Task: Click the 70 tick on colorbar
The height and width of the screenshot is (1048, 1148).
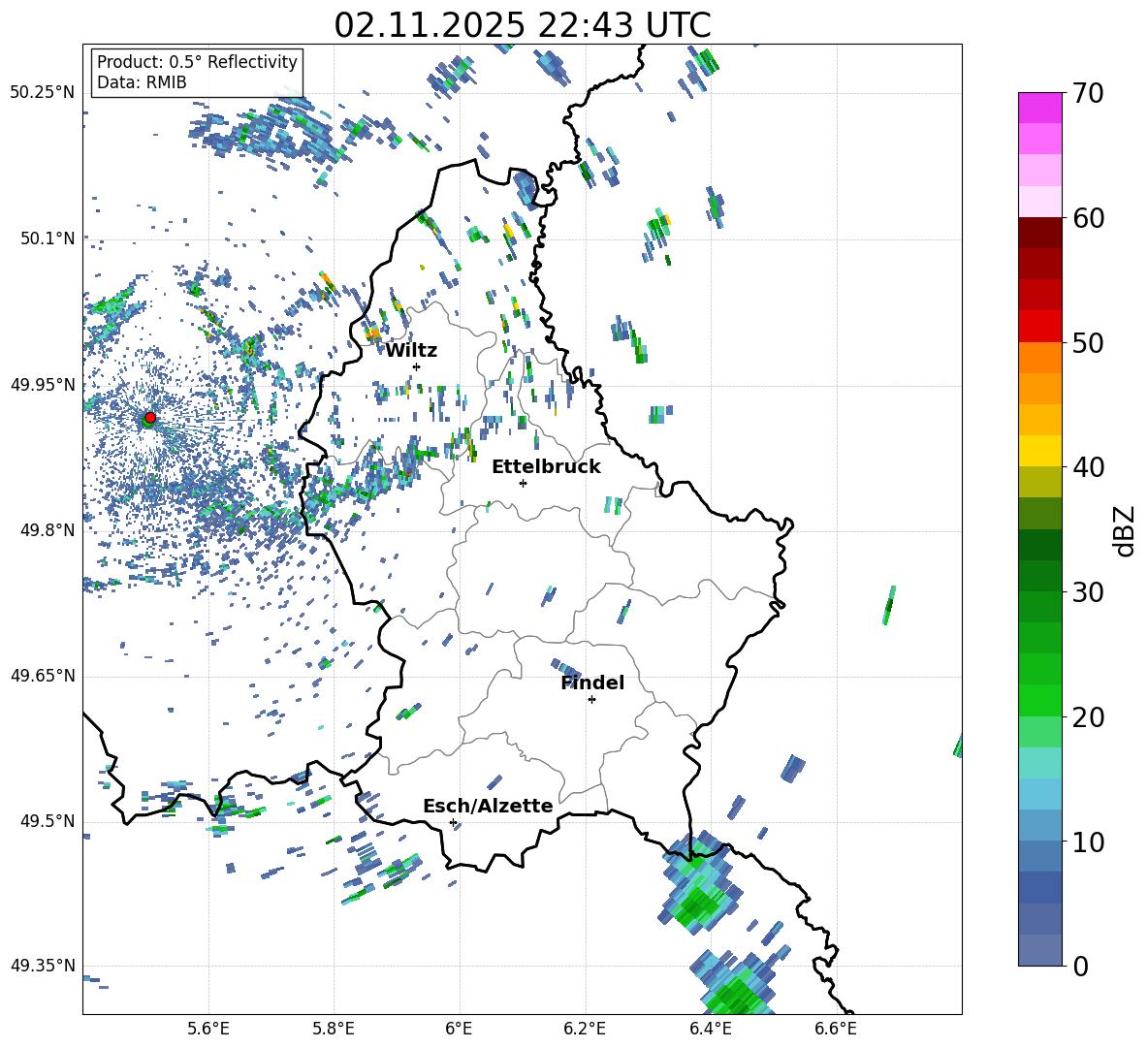Action: point(1088,93)
